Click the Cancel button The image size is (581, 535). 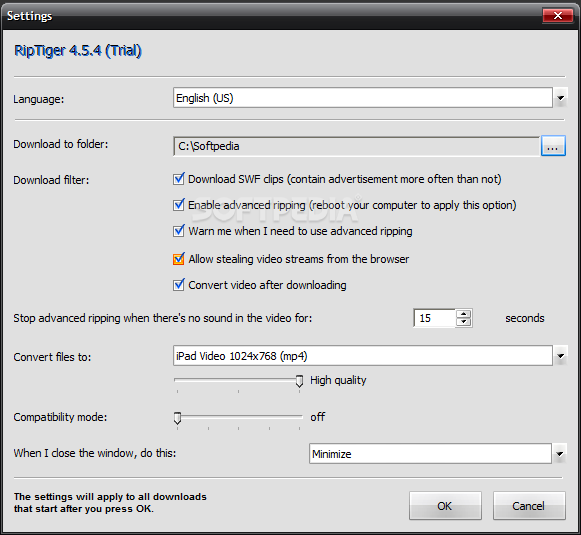coord(529,506)
